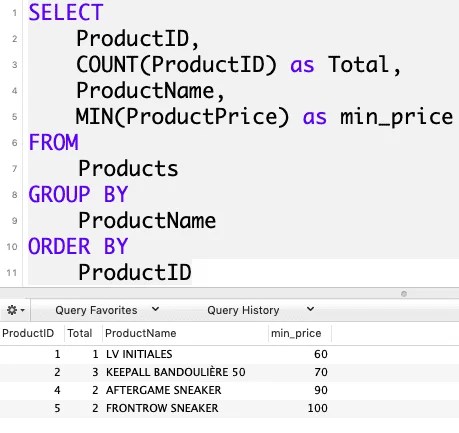This screenshot has height=433, width=459.
Task: Open the gear settings menu
Action: point(15,310)
